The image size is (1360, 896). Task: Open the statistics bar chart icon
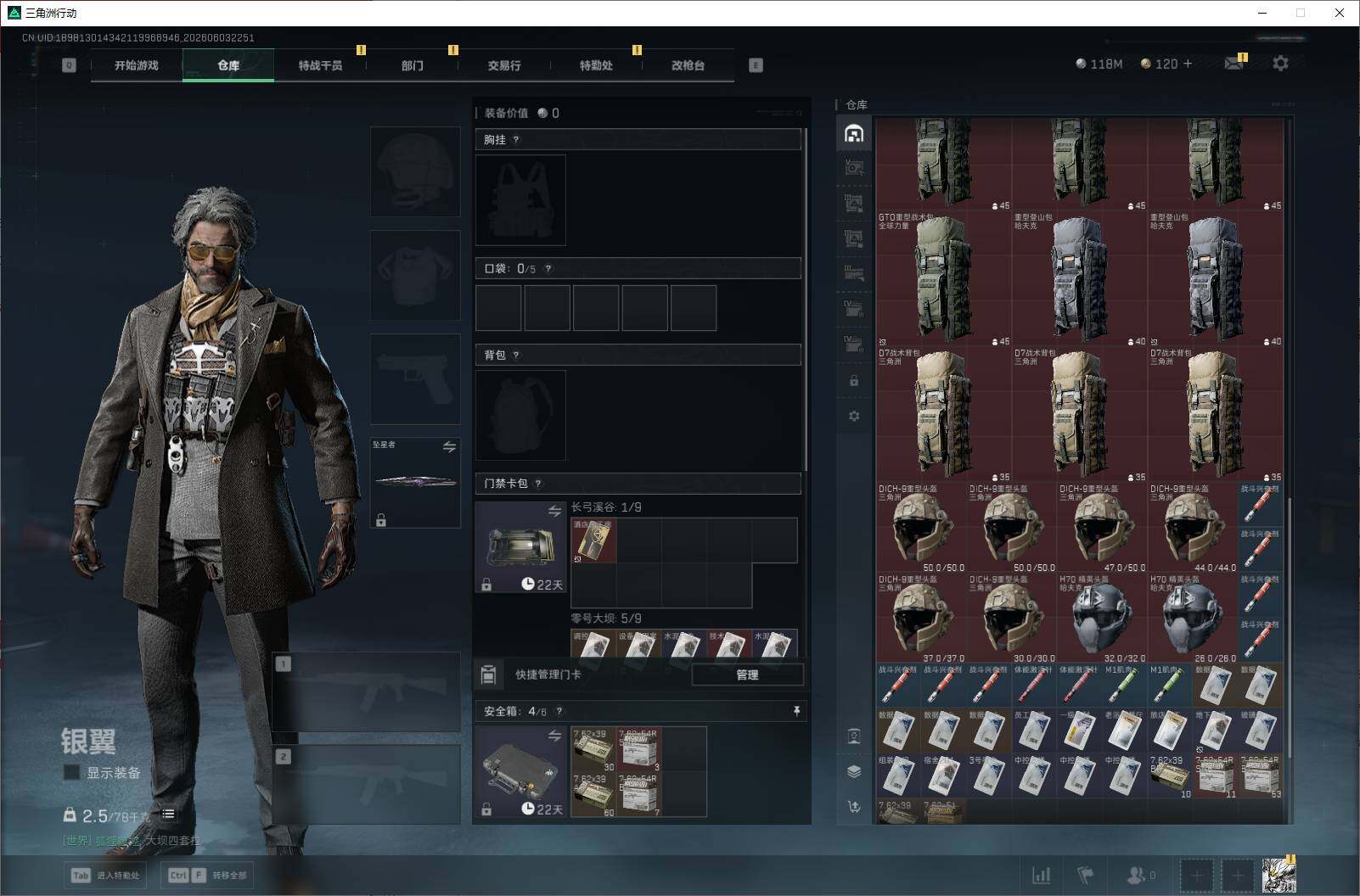pyautogui.click(x=1041, y=875)
